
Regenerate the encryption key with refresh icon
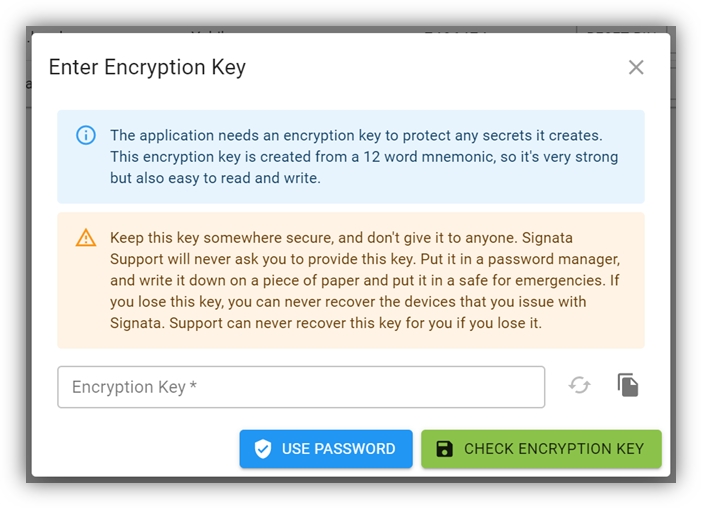tap(580, 385)
